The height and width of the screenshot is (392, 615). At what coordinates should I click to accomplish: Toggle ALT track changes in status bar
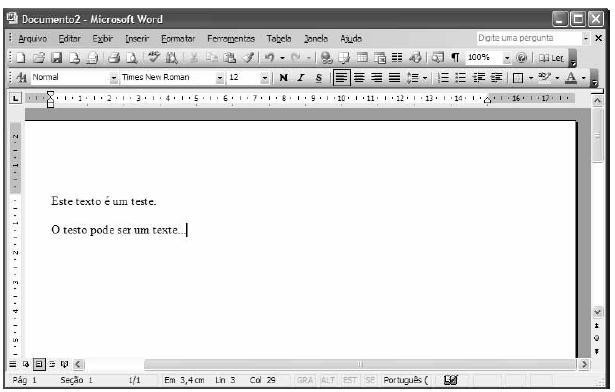pyautogui.click(x=328, y=380)
